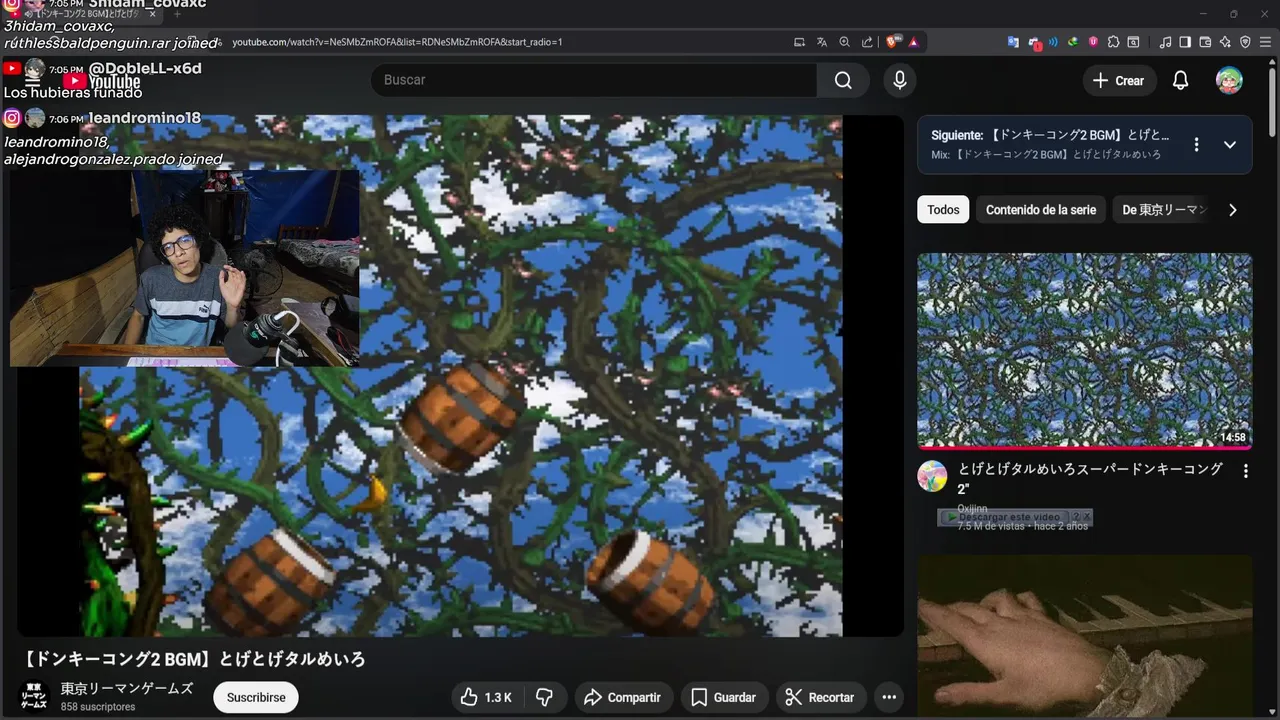Click the Recortar clip button

tap(820, 697)
